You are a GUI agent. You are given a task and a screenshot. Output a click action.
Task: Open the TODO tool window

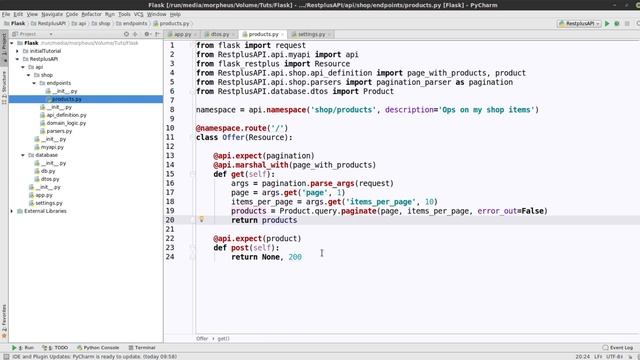(x=55, y=348)
